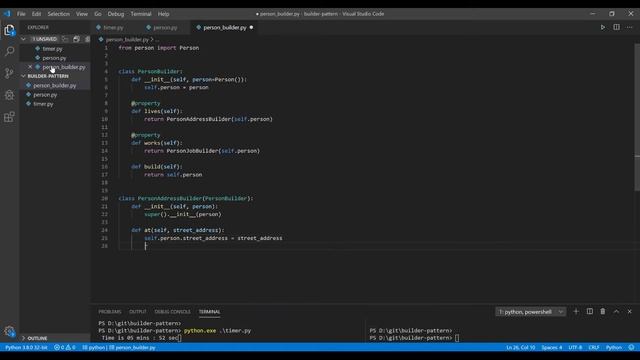
Task: Click Python language mode in status bar
Action: 613,347
